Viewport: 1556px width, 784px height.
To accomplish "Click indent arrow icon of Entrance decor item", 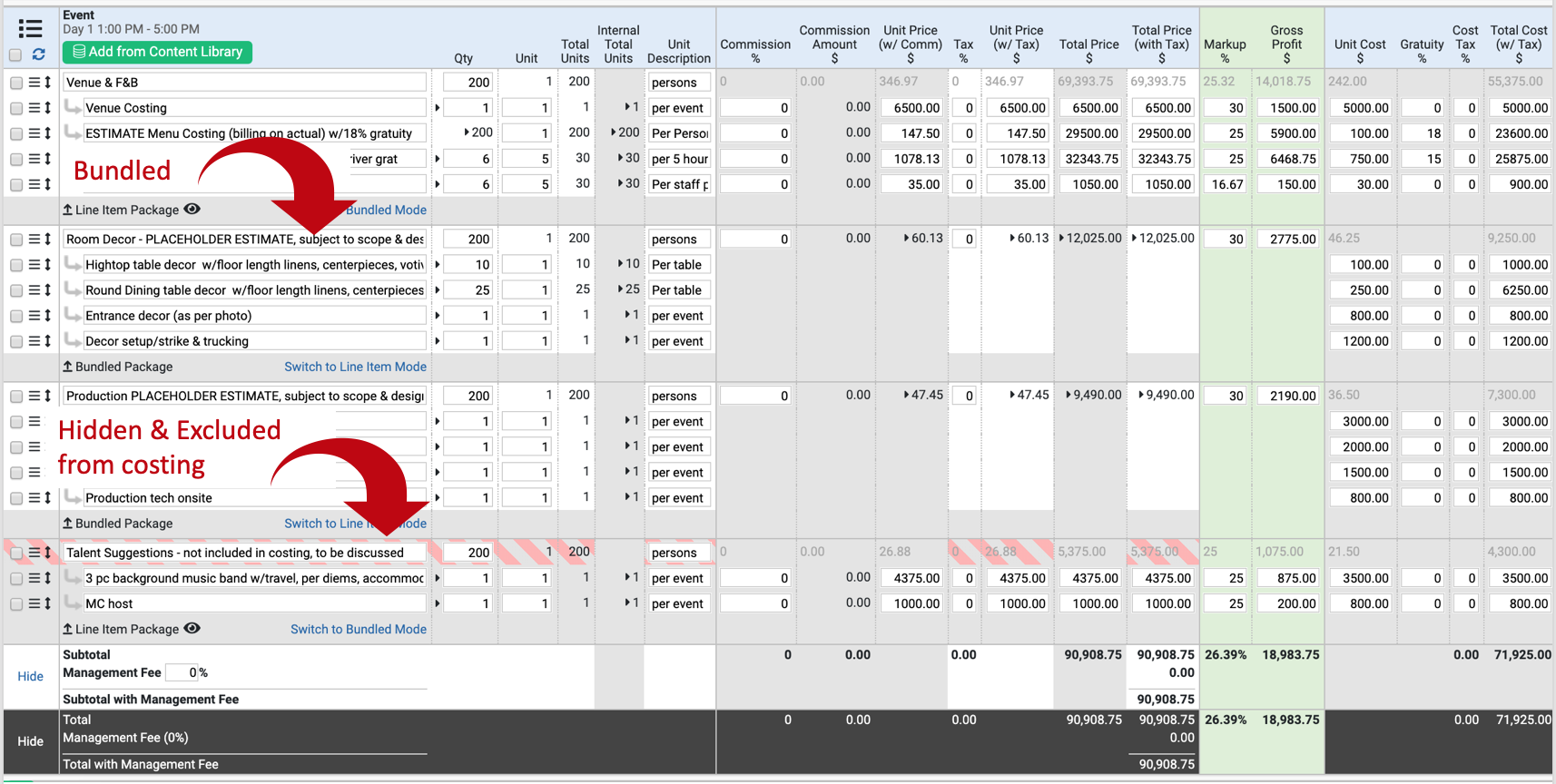I will 73,315.
